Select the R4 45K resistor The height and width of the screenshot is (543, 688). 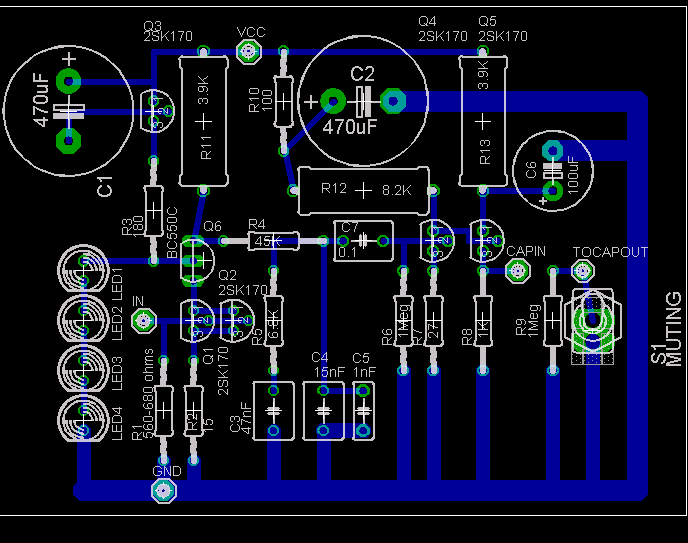click(x=274, y=241)
